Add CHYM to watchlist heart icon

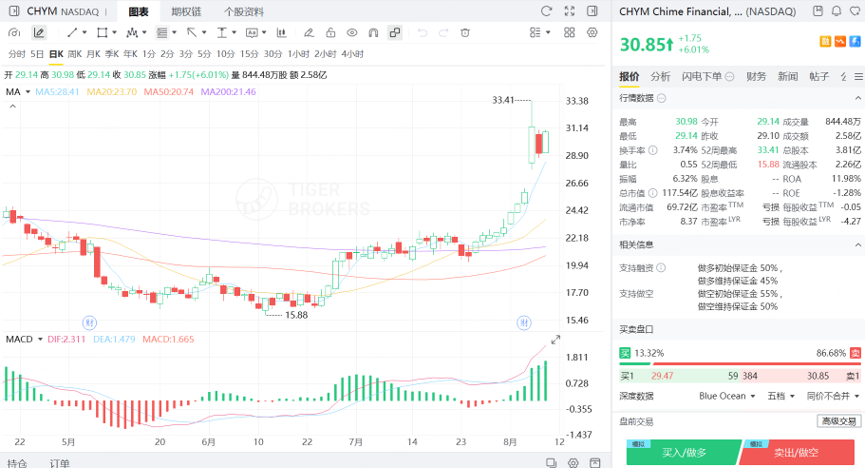coord(855,11)
